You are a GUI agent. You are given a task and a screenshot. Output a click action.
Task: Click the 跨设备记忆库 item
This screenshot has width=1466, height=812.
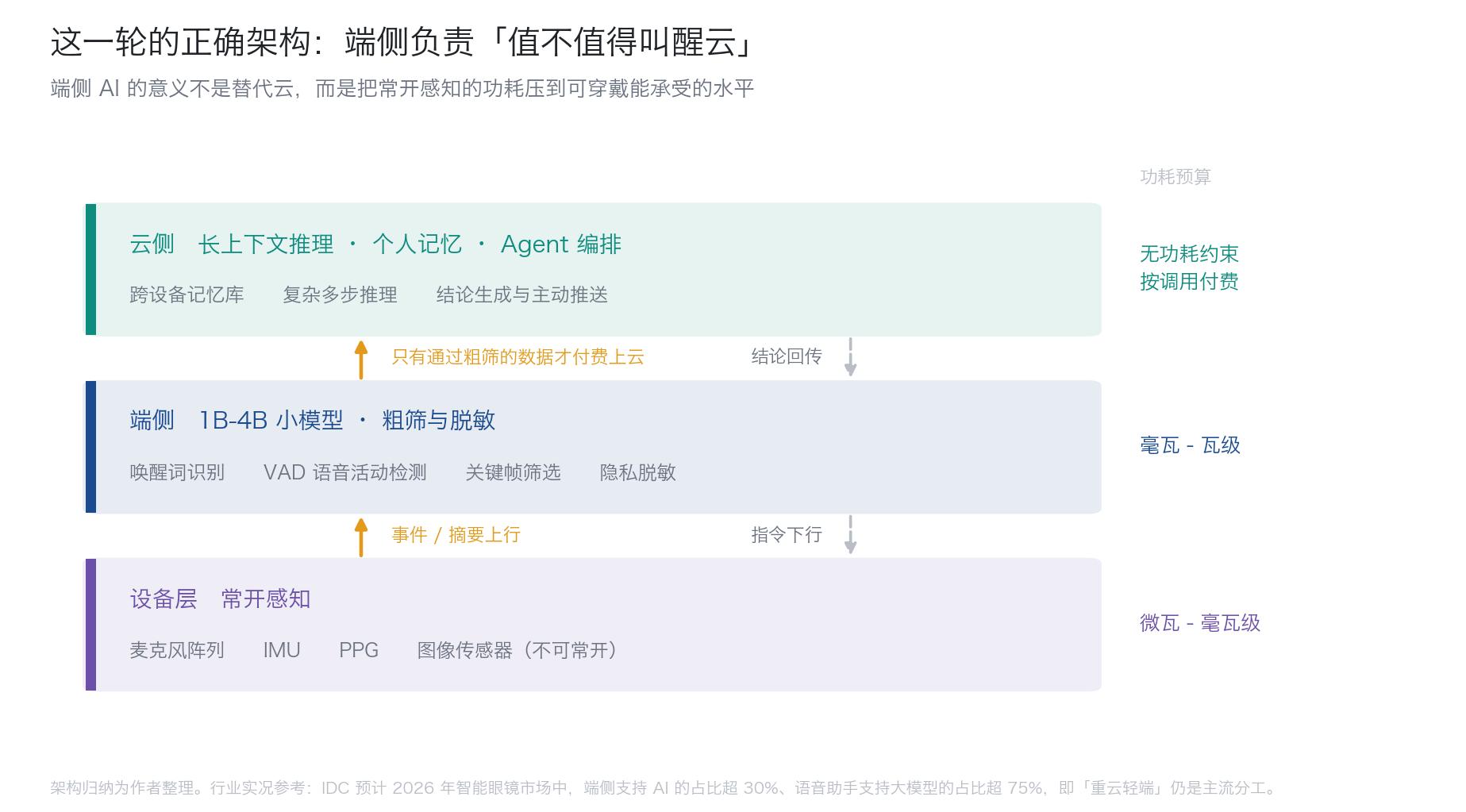(x=187, y=294)
